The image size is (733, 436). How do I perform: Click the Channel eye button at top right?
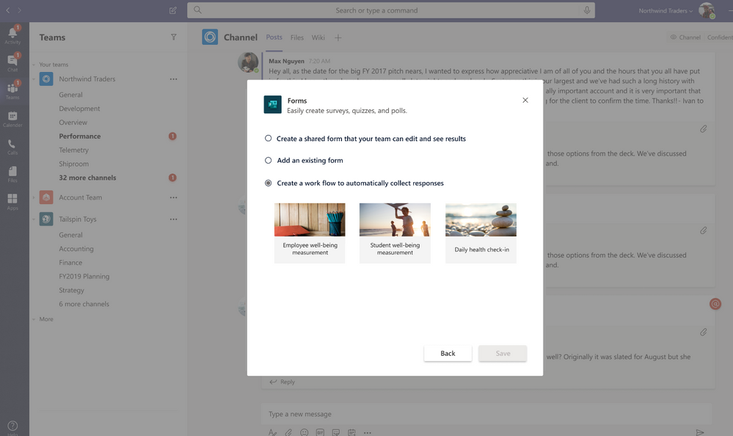(685, 37)
